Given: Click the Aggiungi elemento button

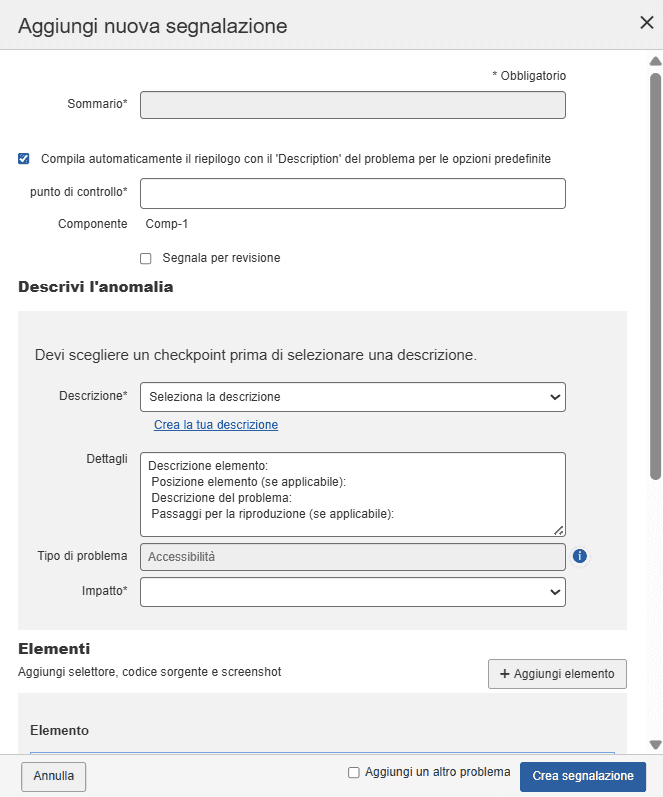Looking at the screenshot, I should click(557, 674).
